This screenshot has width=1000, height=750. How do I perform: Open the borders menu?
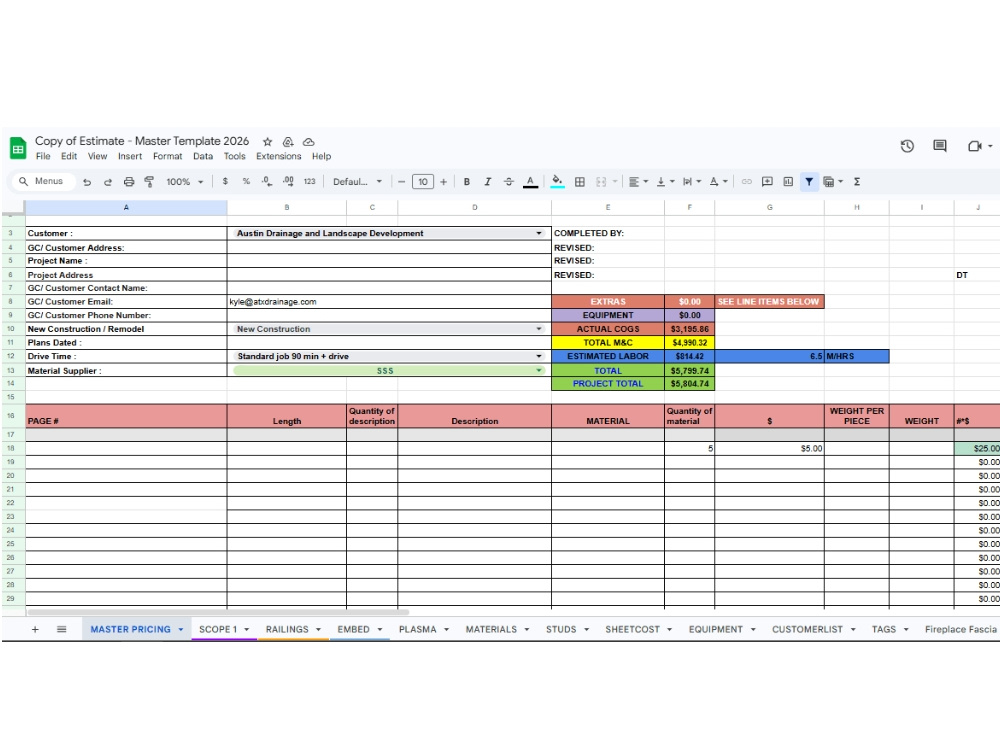tap(580, 182)
